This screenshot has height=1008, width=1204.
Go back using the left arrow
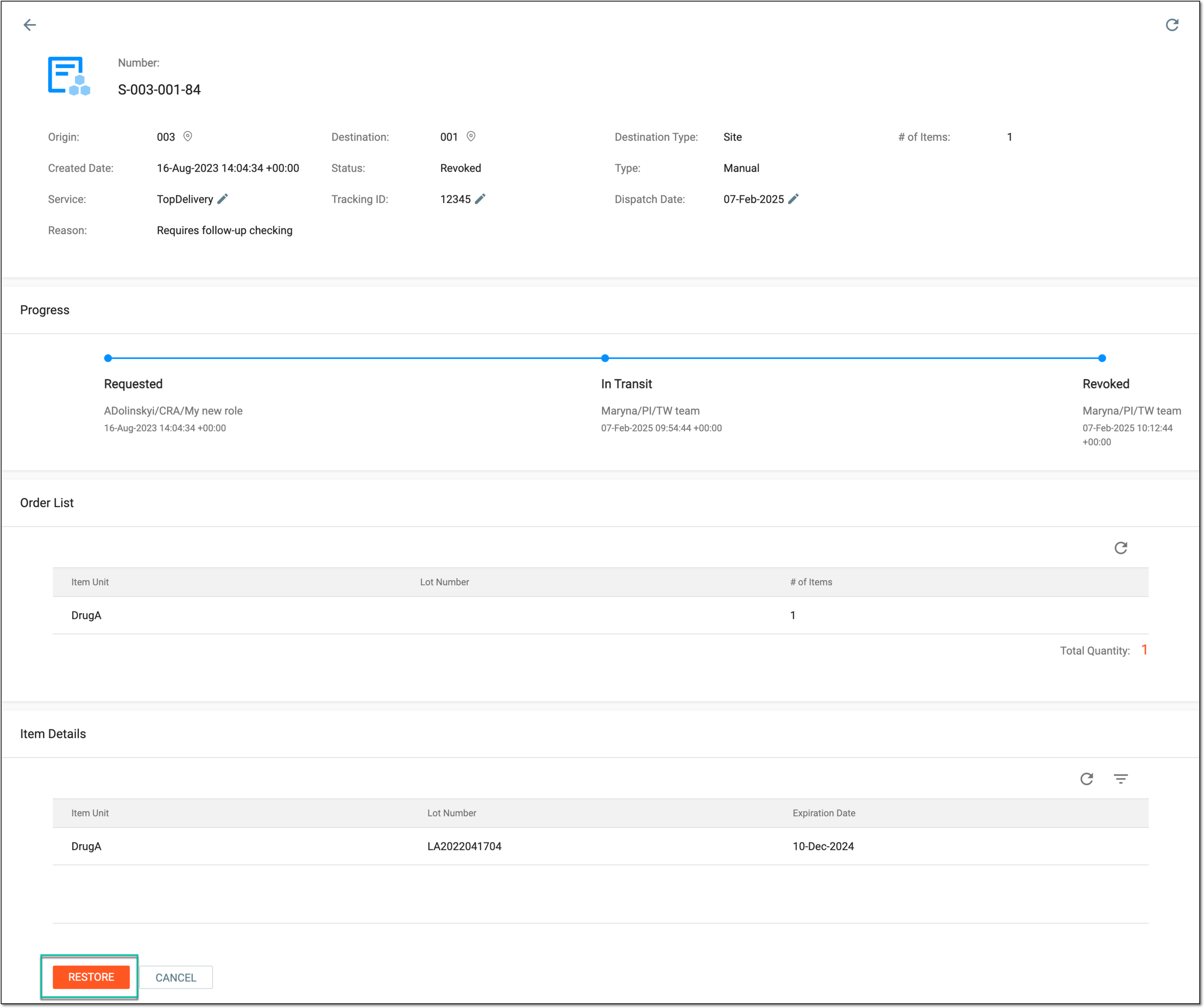(30, 25)
